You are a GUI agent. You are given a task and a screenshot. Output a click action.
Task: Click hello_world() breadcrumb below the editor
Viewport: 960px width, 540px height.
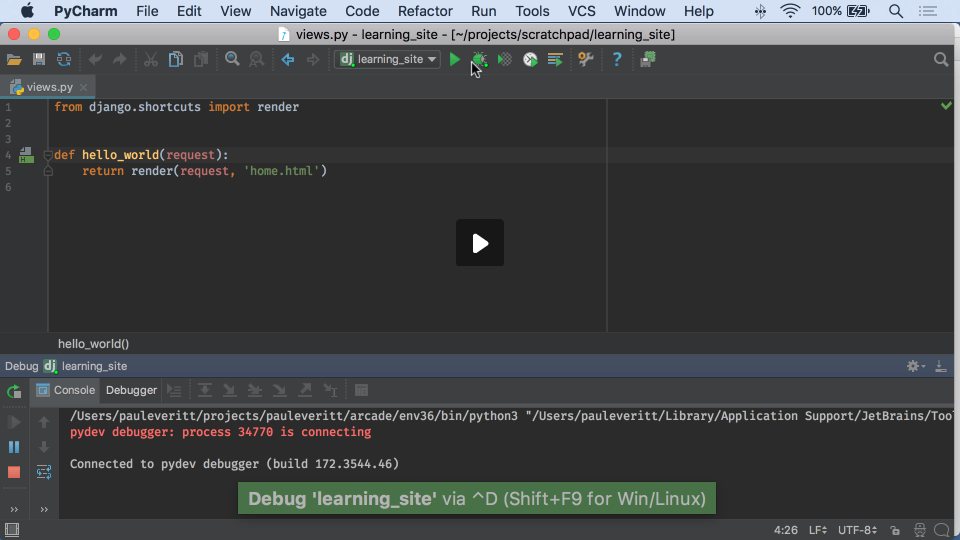(x=94, y=344)
